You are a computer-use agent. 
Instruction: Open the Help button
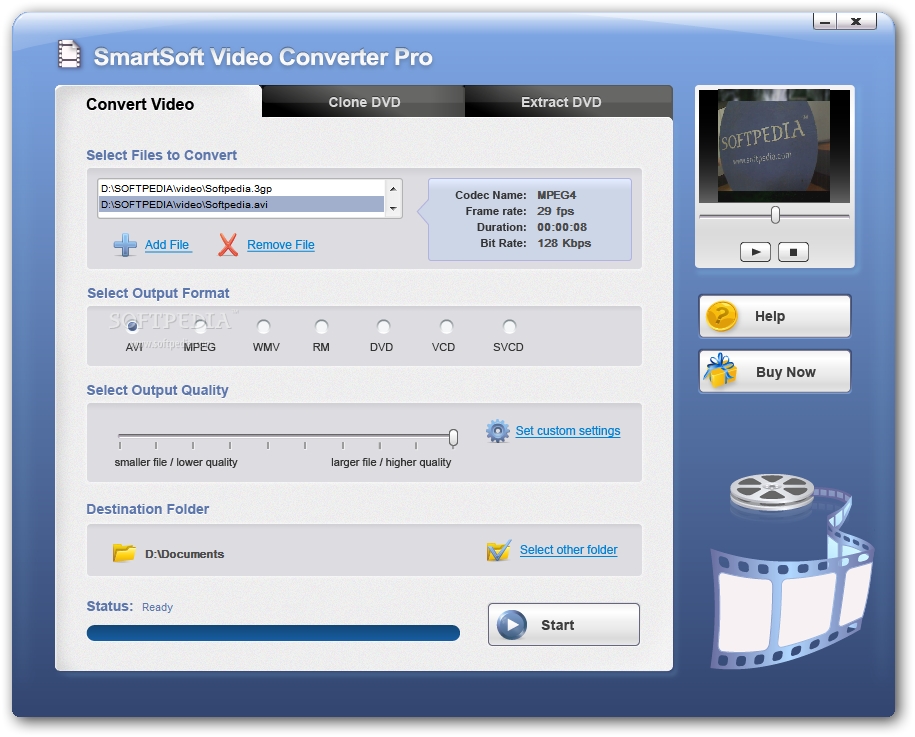(x=775, y=316)
